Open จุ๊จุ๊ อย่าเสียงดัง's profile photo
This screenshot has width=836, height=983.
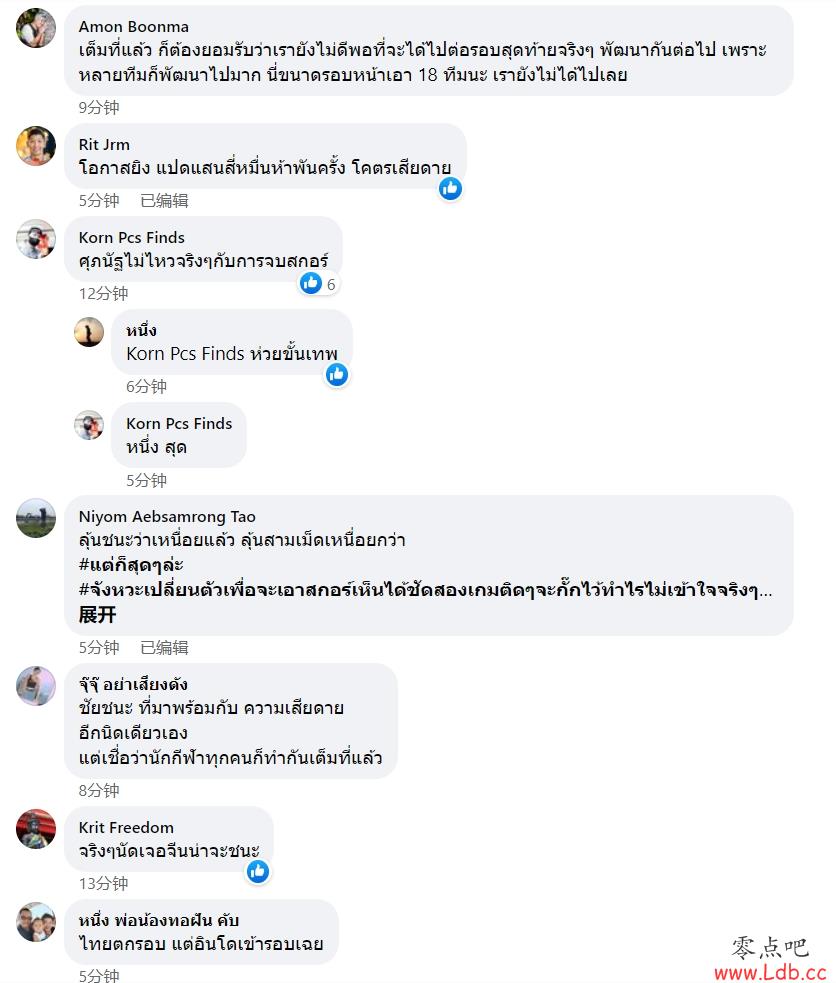(x=36, y=686)
